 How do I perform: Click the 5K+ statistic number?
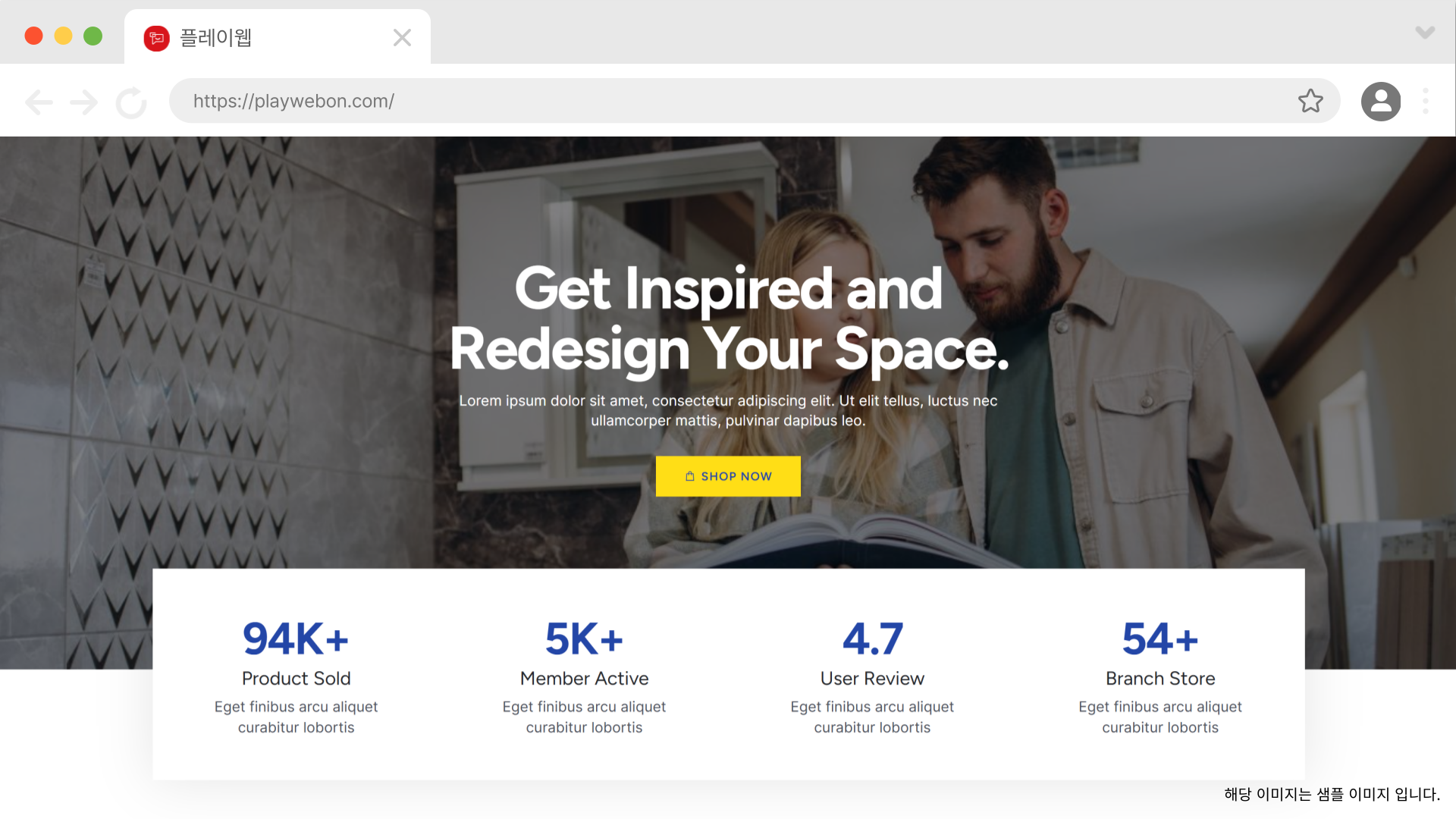point(584,639)
